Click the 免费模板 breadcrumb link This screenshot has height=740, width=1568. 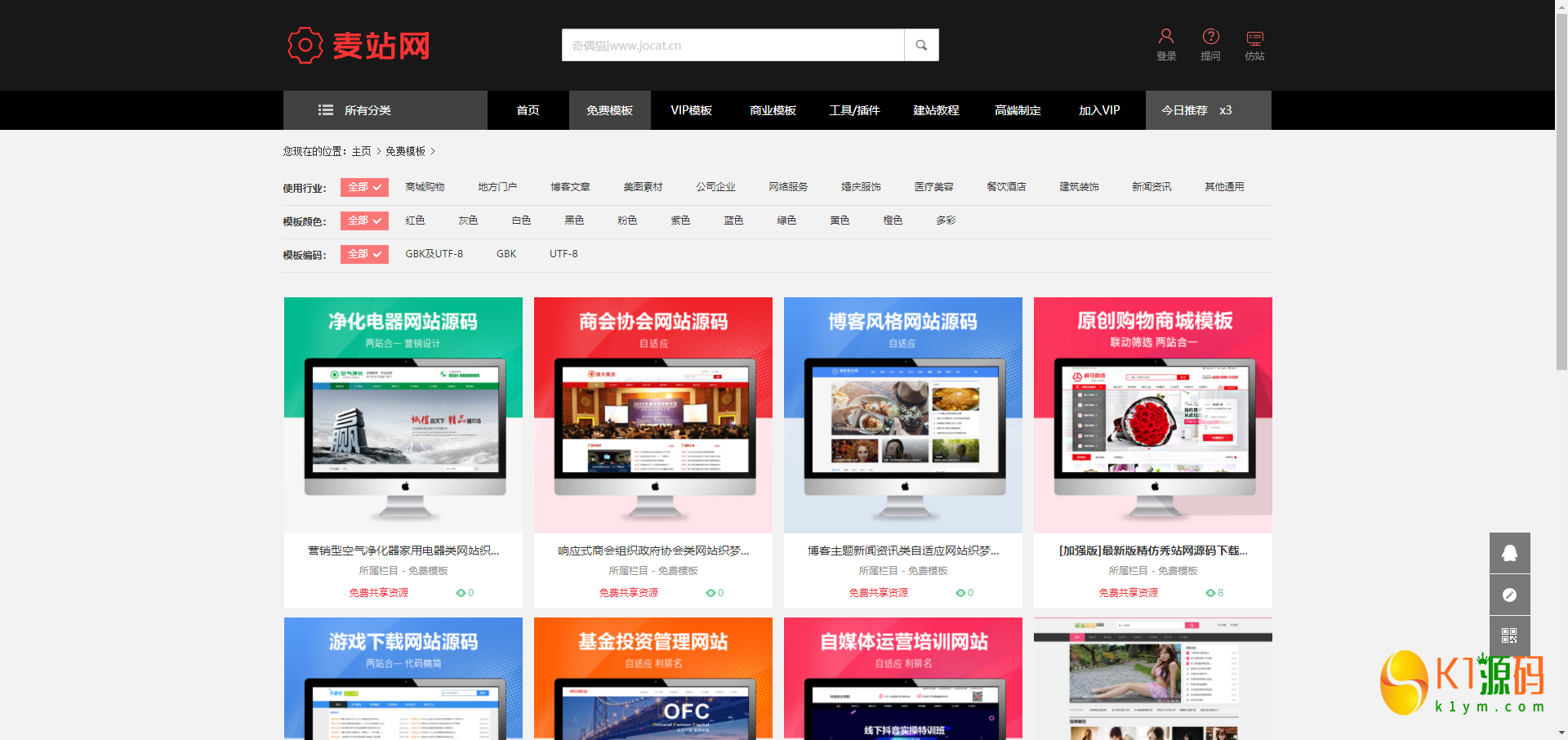point(406,151)
